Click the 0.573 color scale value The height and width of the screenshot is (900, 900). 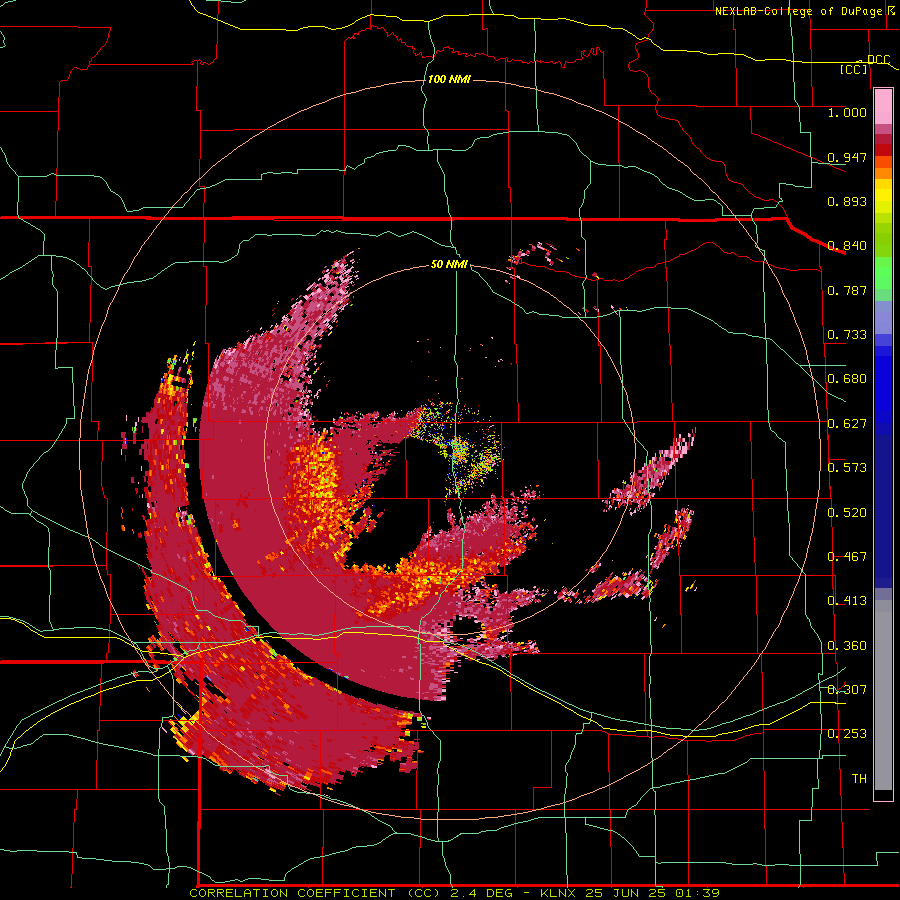click(x=847, y=468)
